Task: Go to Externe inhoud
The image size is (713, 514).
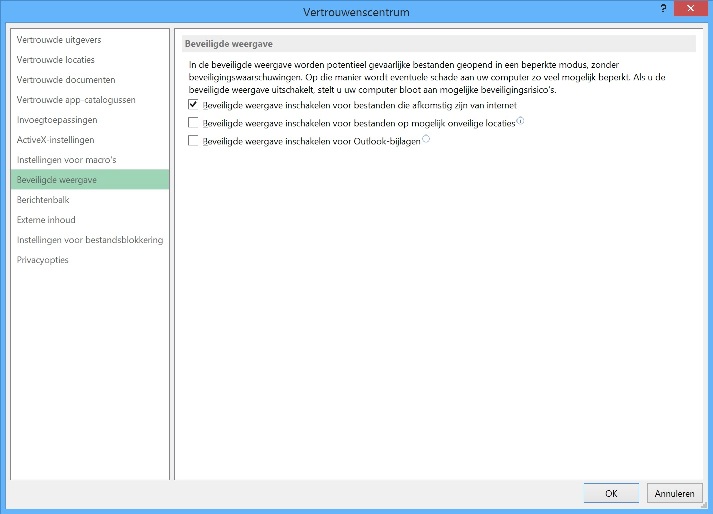Action: pos(46,220)
